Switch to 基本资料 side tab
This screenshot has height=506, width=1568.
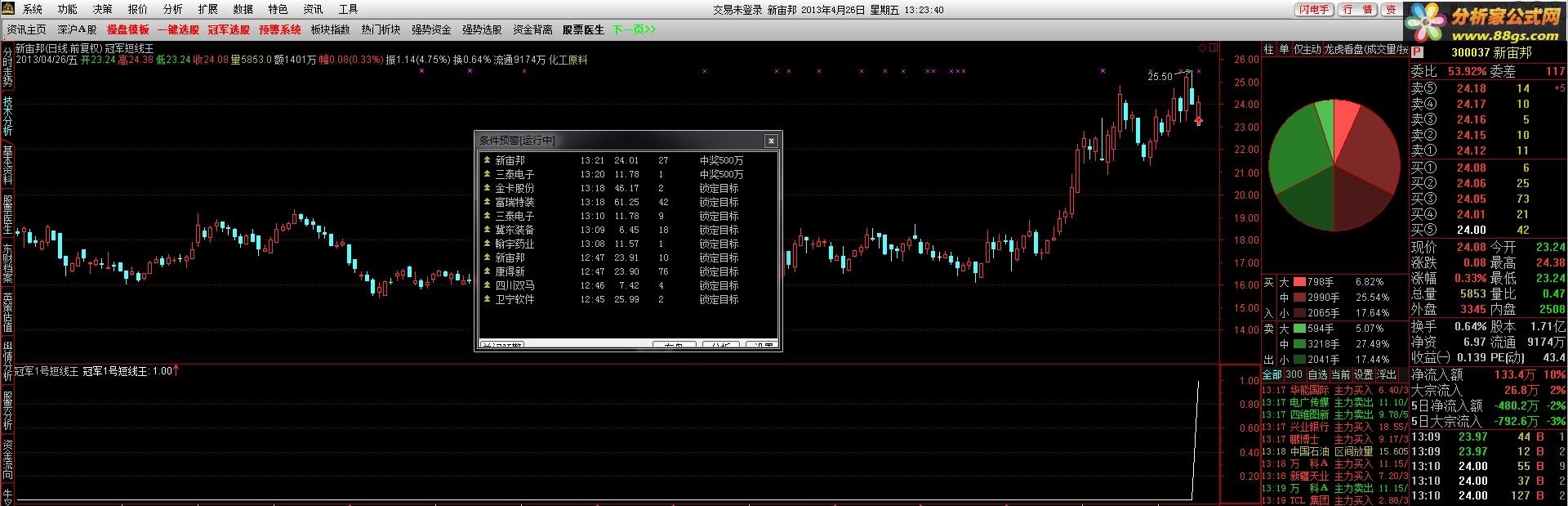click(x=7, y=166)
